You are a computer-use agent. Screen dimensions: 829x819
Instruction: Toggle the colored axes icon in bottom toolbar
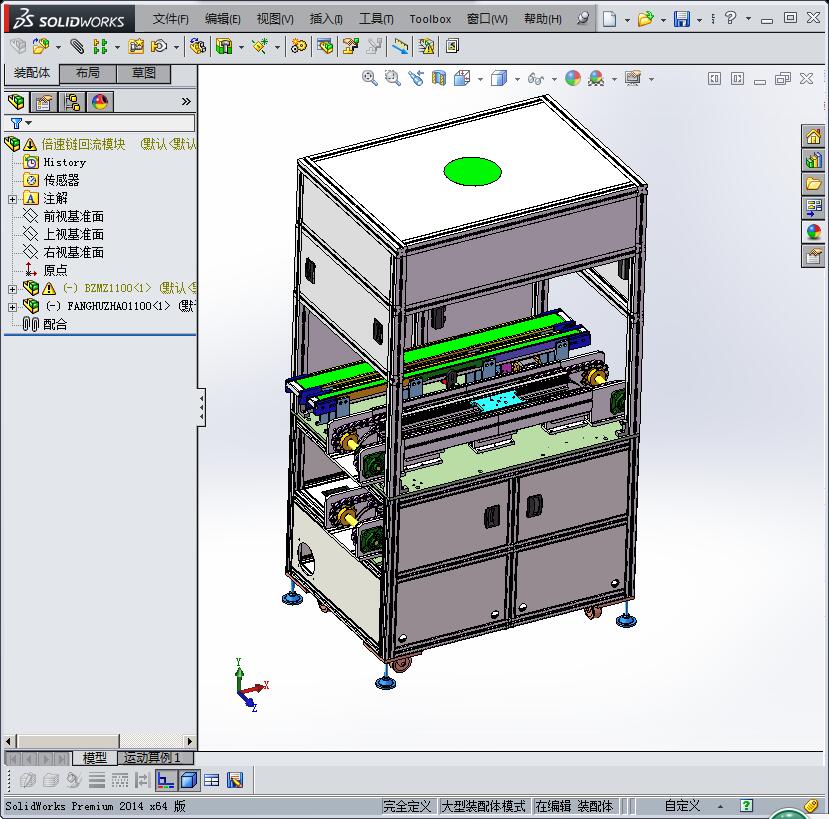coord(166,780)
